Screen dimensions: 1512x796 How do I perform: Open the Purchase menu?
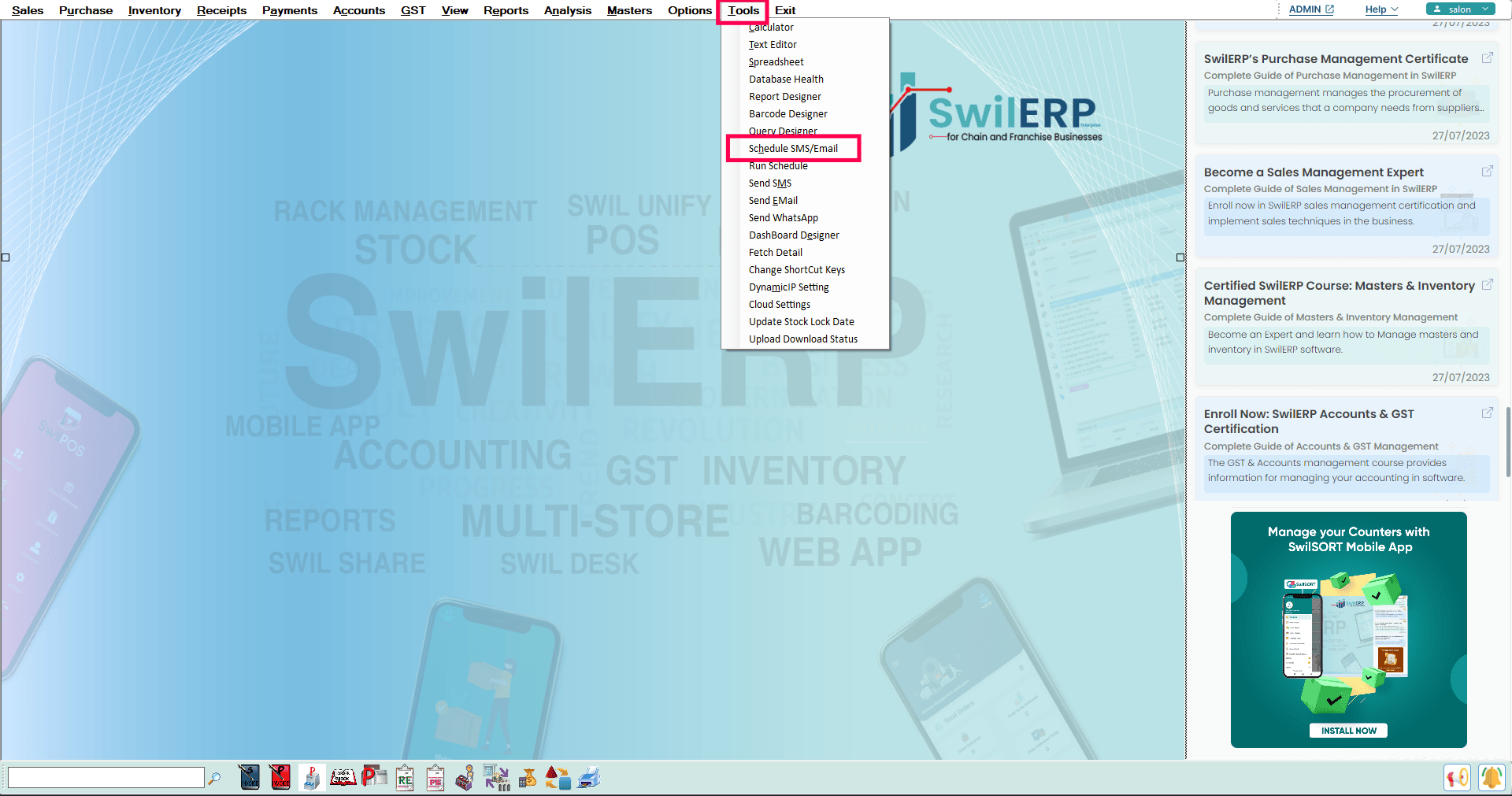pyautogui.click(x=86, y=10)
